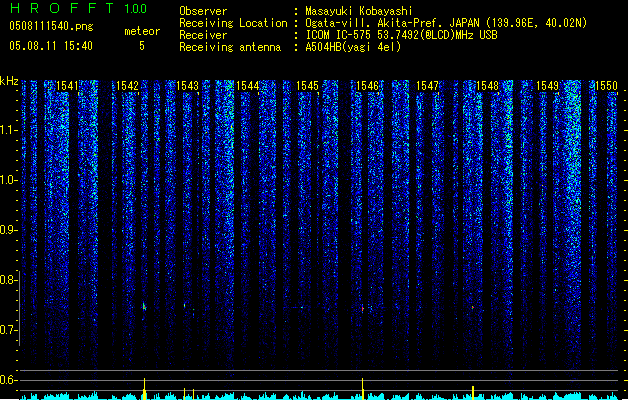
Task: Click the meteor count label
Action: 142,31
